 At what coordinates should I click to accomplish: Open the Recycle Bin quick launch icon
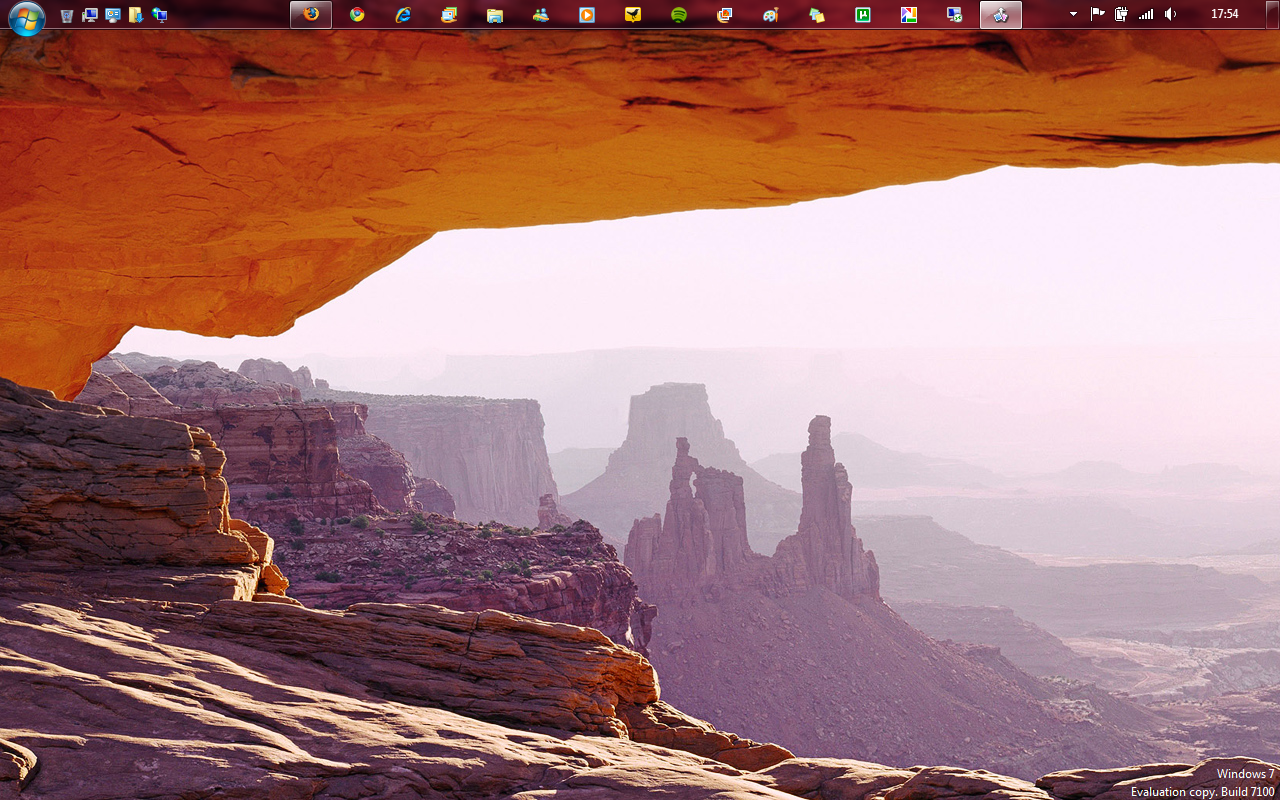67,15
